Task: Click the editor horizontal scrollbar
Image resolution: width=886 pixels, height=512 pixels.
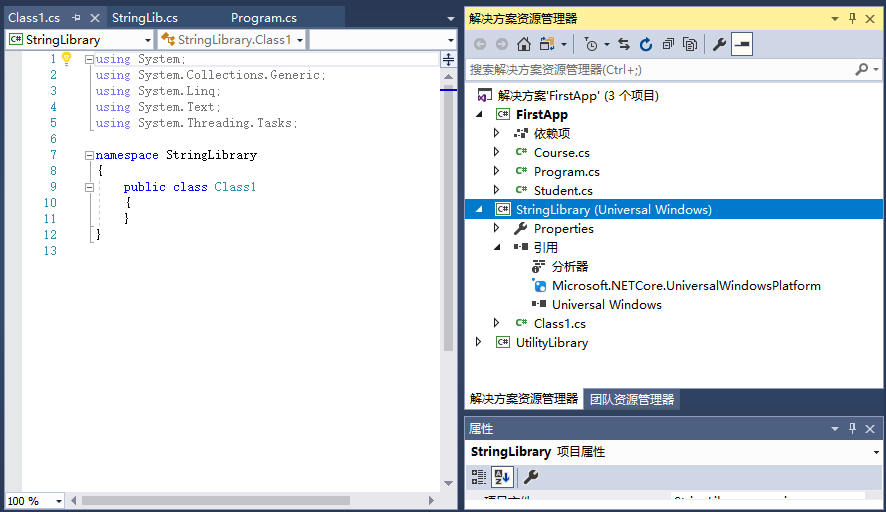Action: (x=215, y=500)
